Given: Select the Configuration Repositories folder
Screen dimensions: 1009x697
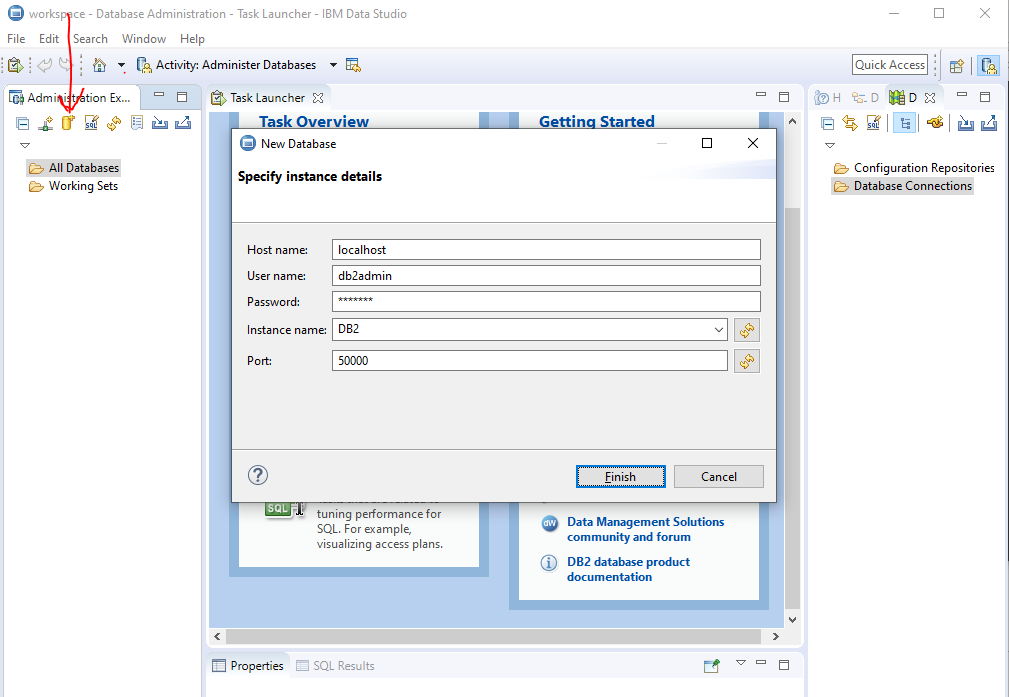Looking at the screenshot, I should (x=914, y=168).
